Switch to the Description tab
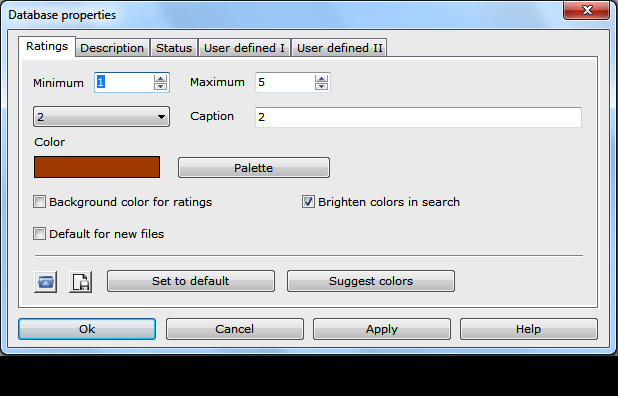Image resolution: width=618 pixels, height=396 pixels. coord(112,48)
